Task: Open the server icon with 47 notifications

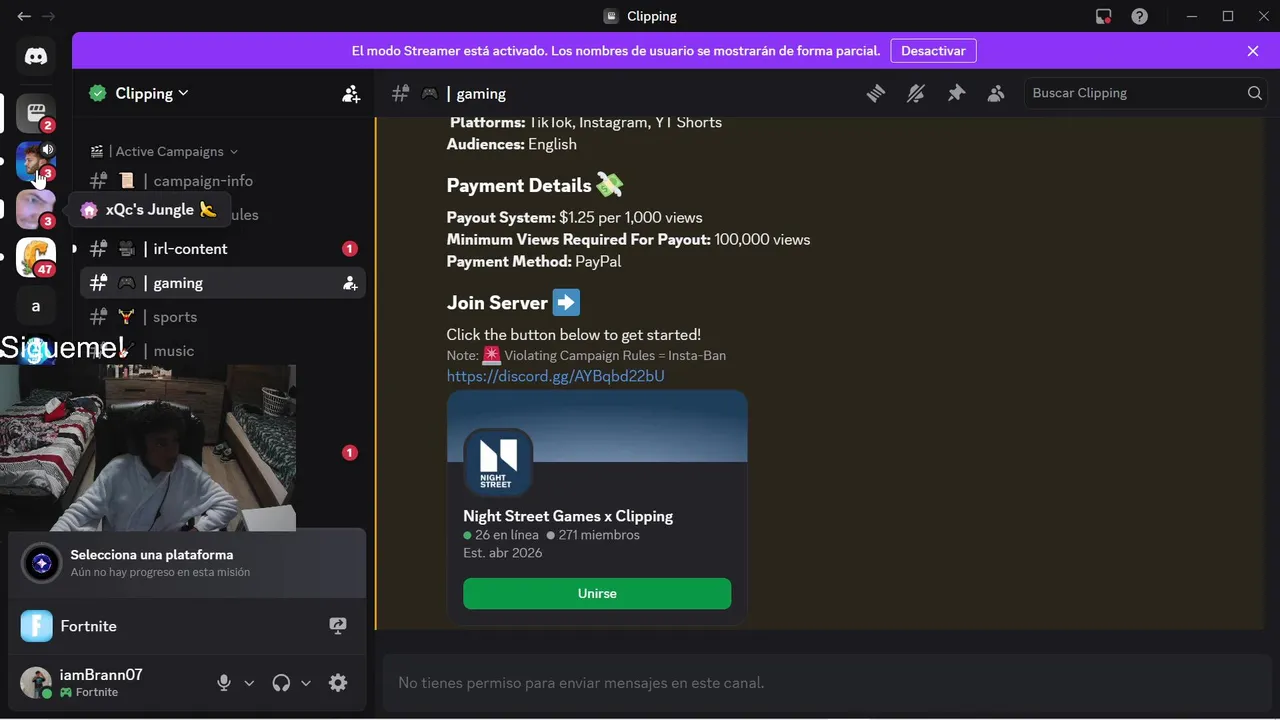Action: 36,257
